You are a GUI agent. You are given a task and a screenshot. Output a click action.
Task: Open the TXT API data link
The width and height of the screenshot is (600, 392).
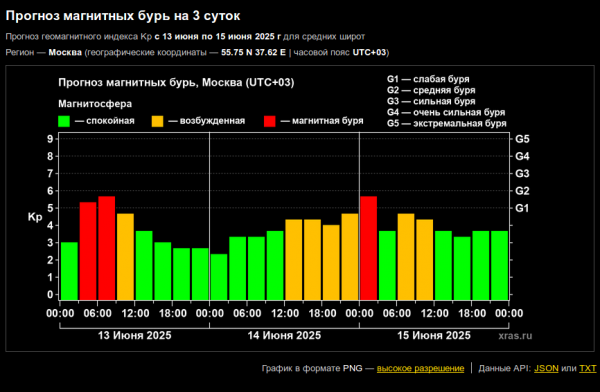pyautogui.click(x=587, y=368)
